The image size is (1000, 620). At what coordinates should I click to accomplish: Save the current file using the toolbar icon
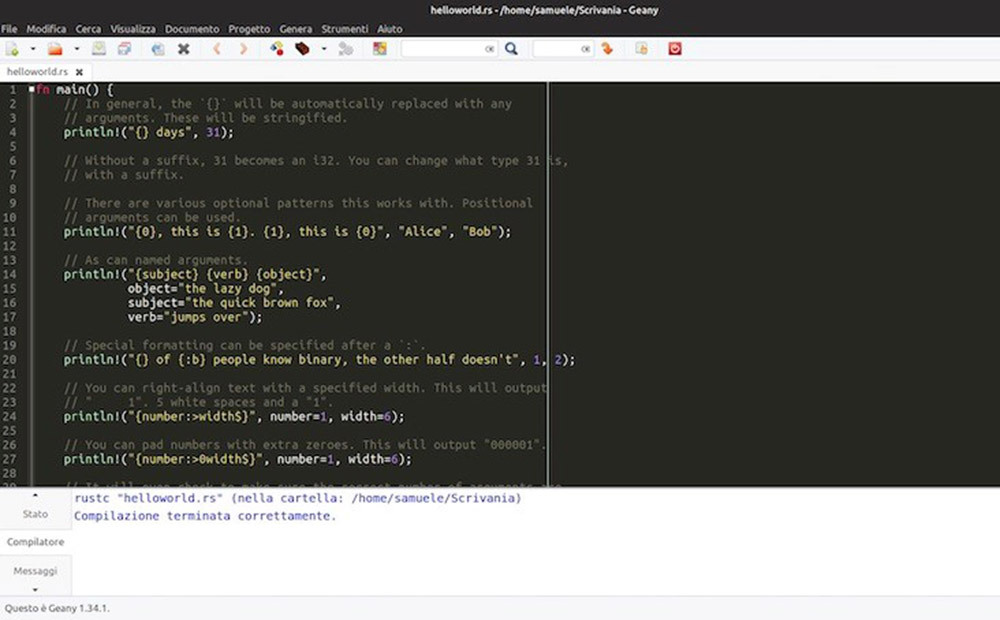tap(99, 48)
